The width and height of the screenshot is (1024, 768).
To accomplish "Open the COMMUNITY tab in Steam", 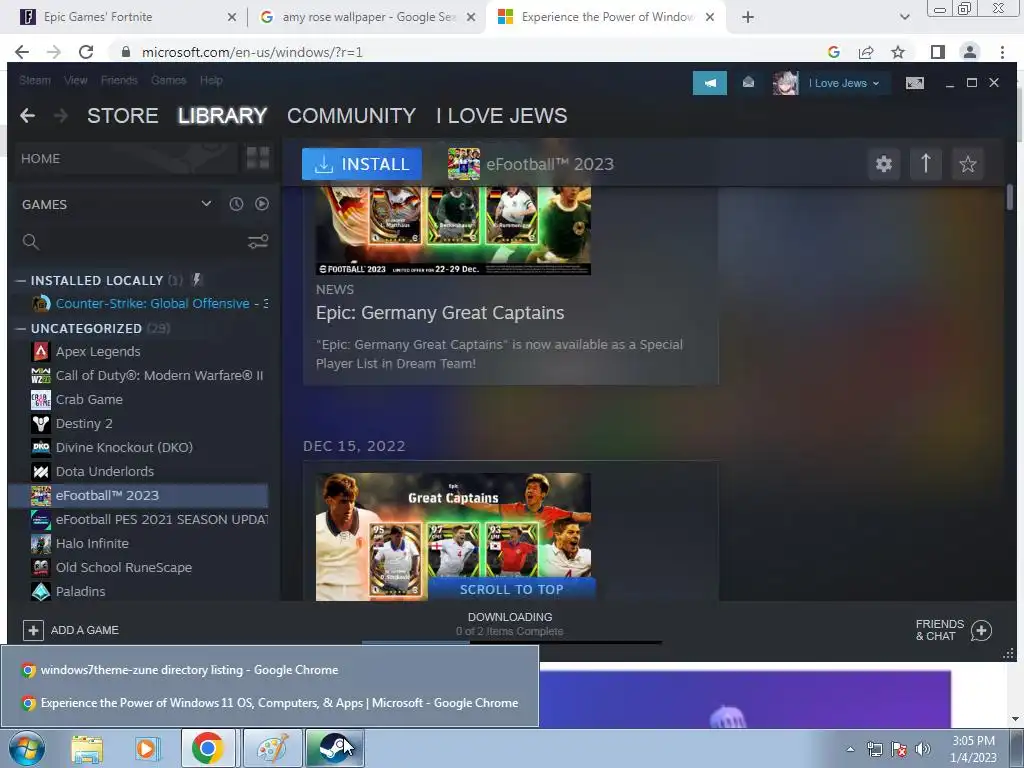I will tap(351, 116).
